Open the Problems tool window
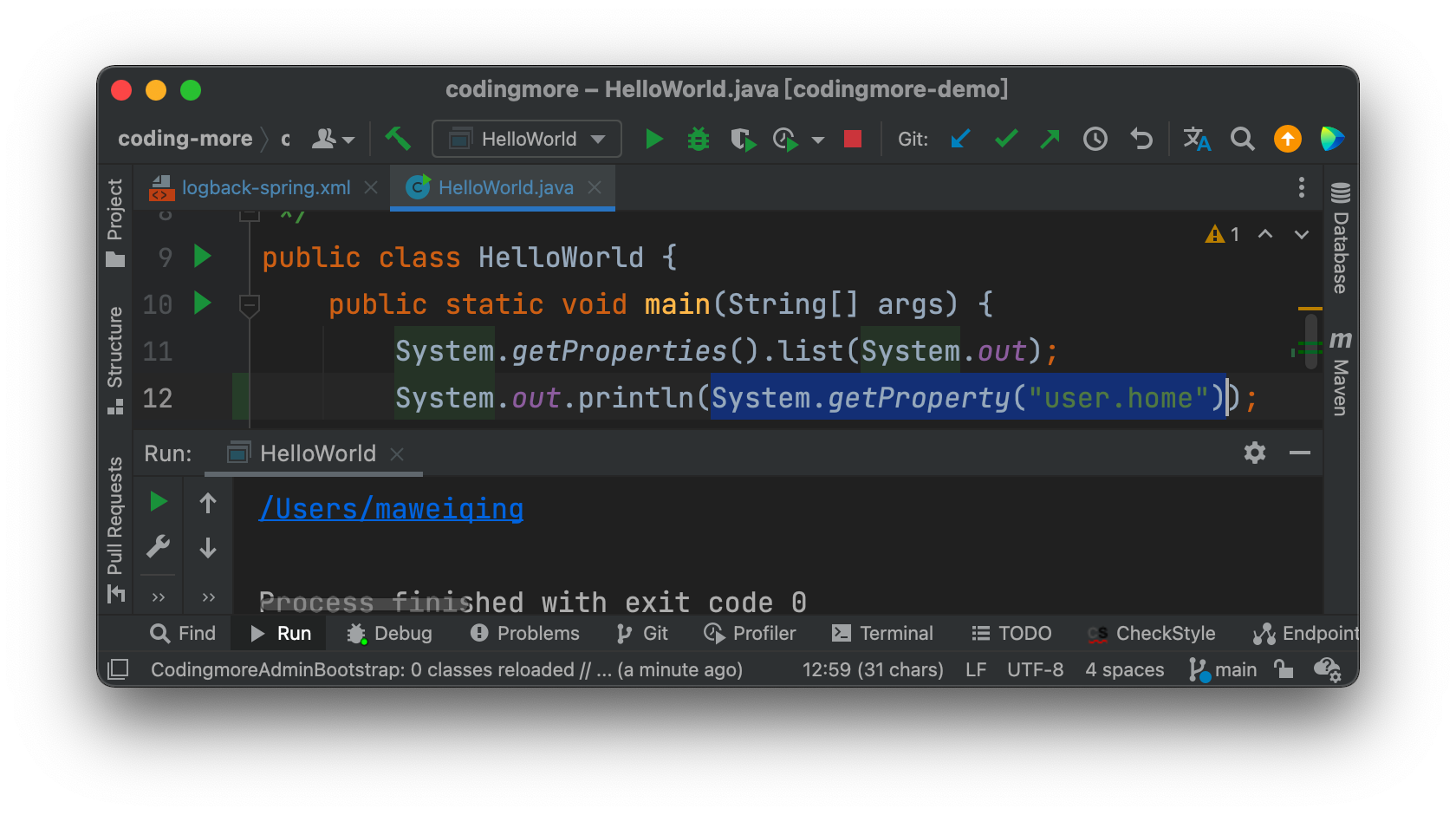 tap(525, 634)
